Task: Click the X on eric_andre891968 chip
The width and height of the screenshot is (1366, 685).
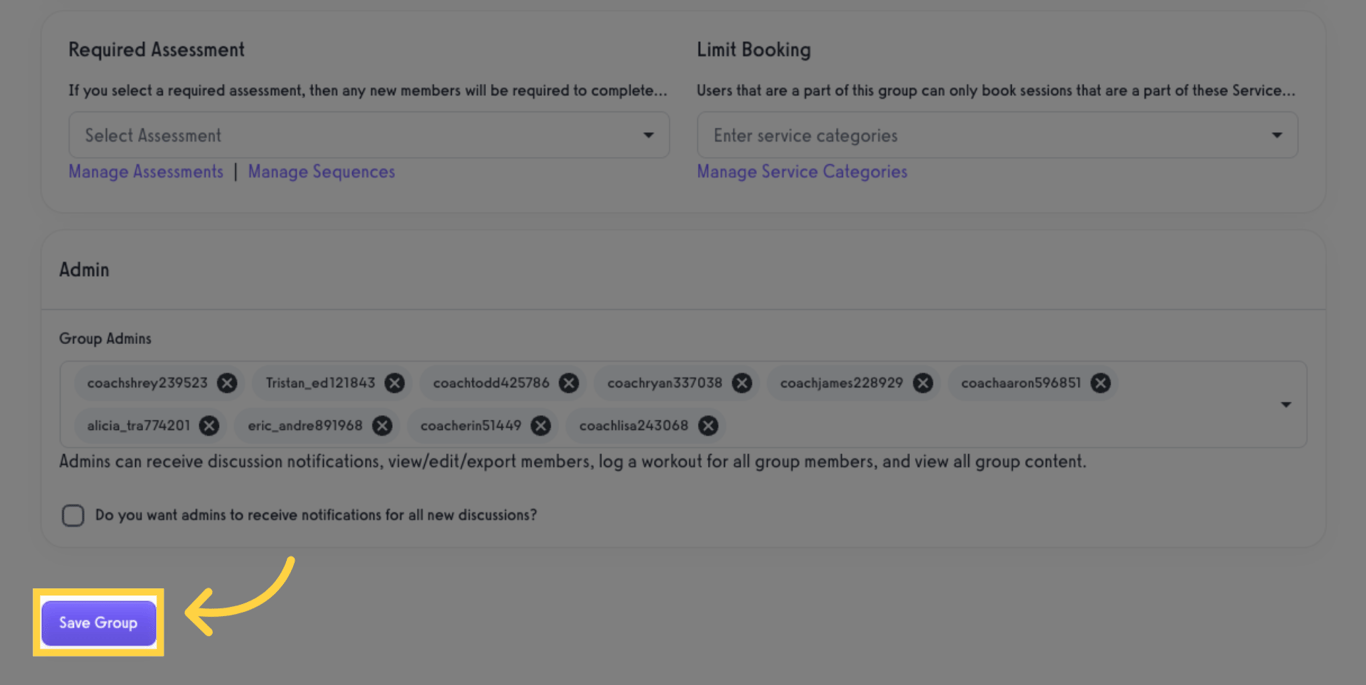Action: pos(380,425)
